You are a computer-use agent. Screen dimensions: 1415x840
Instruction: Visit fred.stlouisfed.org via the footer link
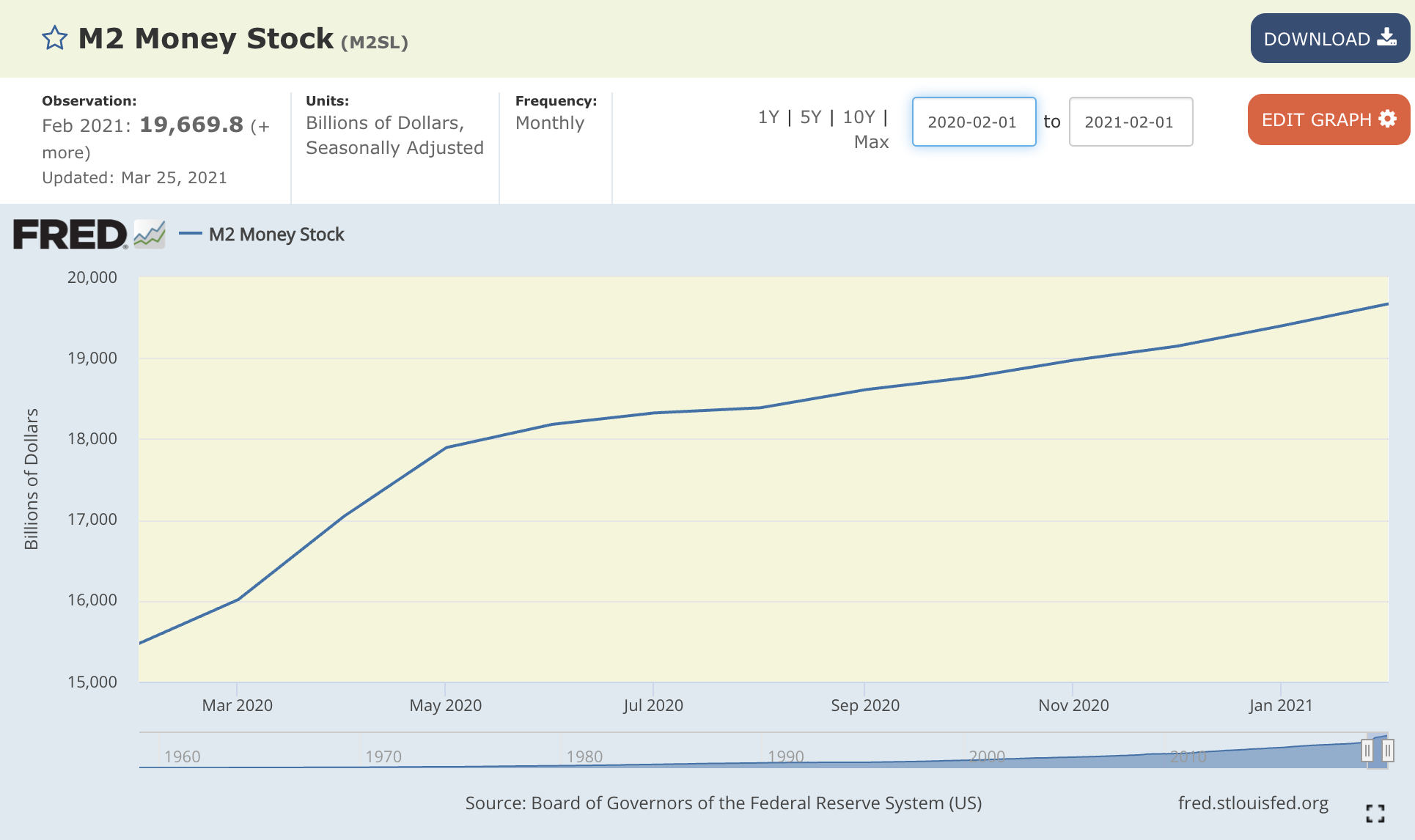tap(1254, 803)
